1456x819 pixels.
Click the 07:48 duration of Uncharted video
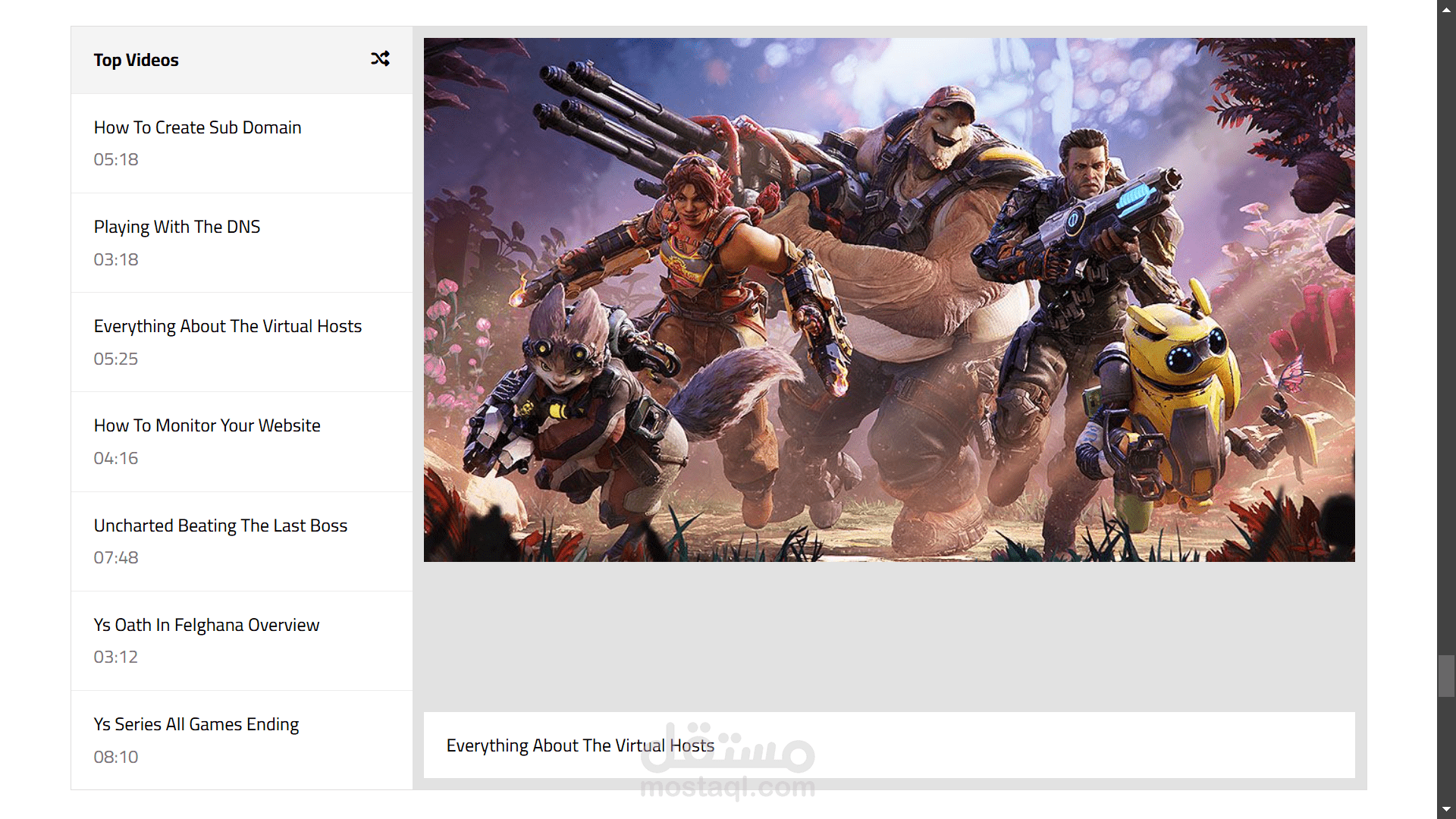116,557
